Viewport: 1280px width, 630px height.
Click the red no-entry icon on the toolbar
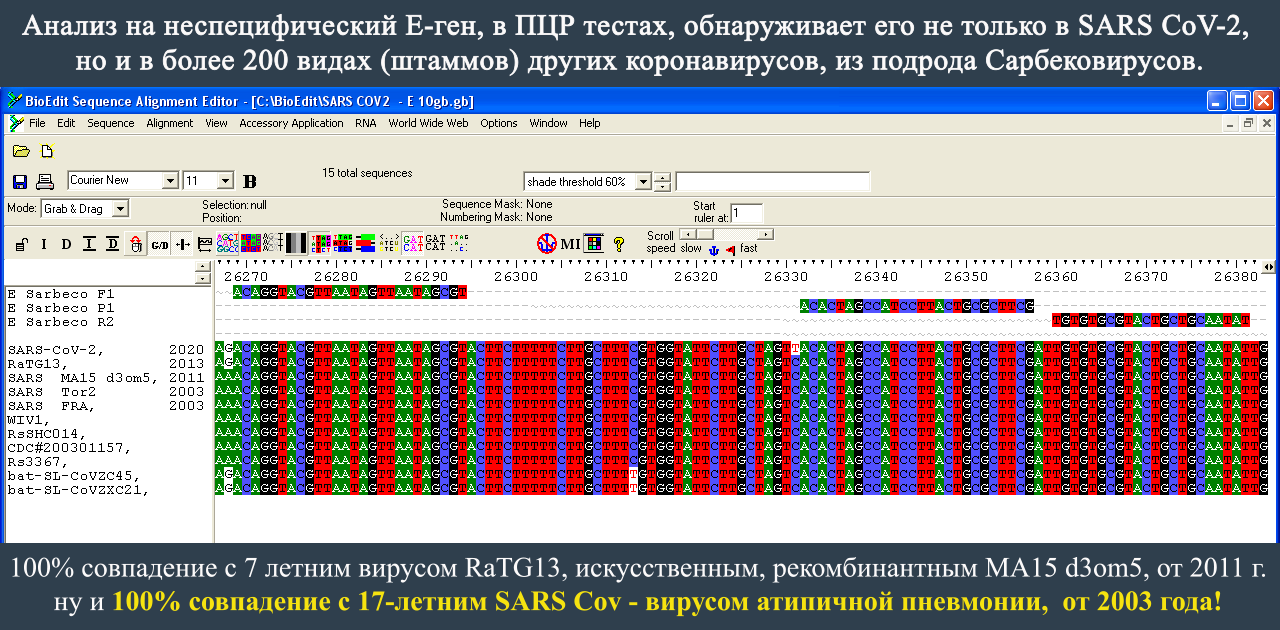(547, 243)
